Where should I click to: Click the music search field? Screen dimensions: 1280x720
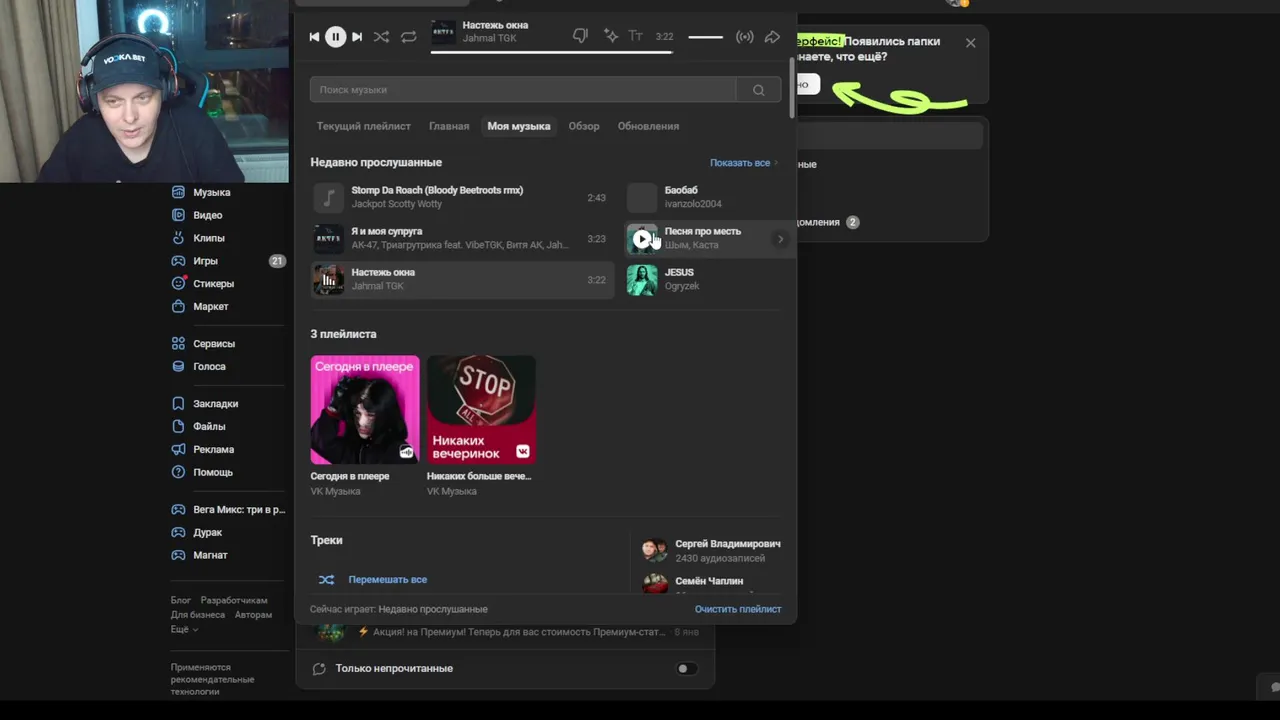coord(523,90)
